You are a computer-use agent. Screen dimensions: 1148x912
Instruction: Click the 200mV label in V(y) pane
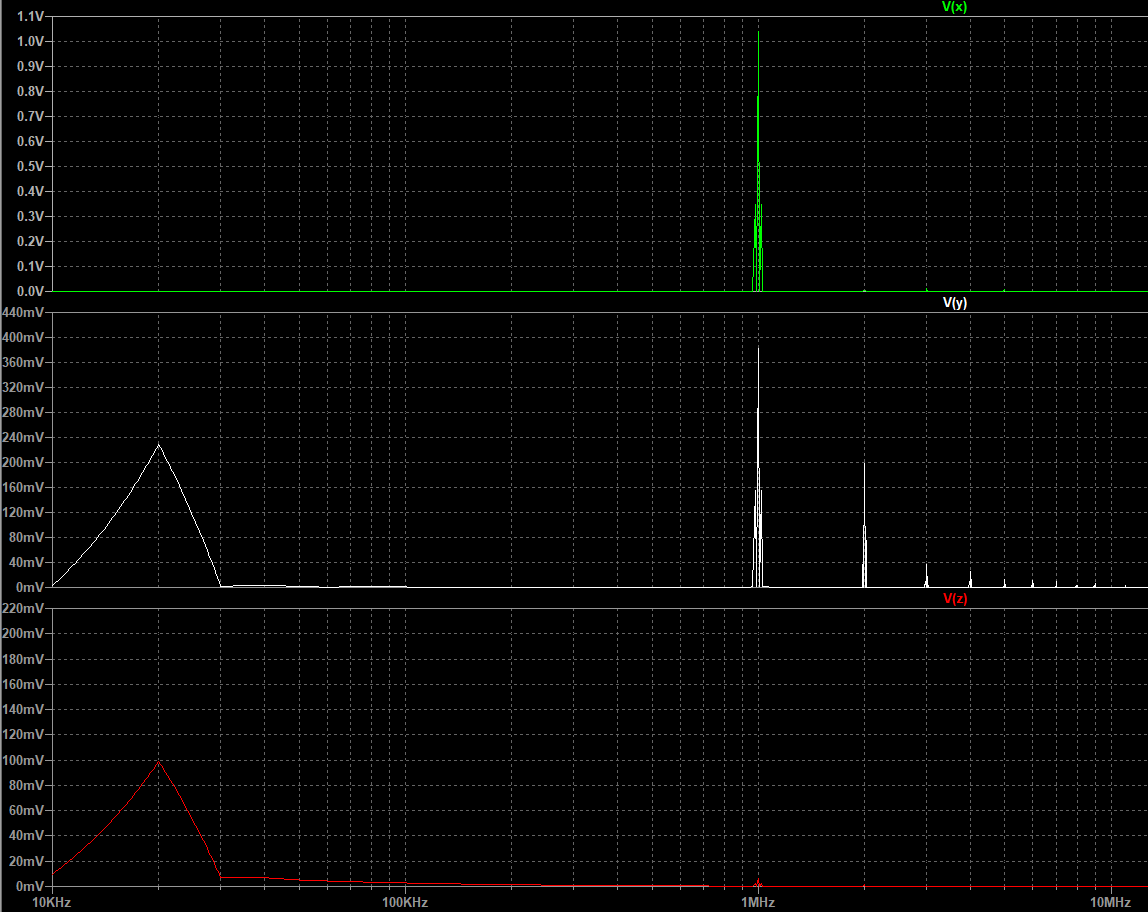click(23, 462)
